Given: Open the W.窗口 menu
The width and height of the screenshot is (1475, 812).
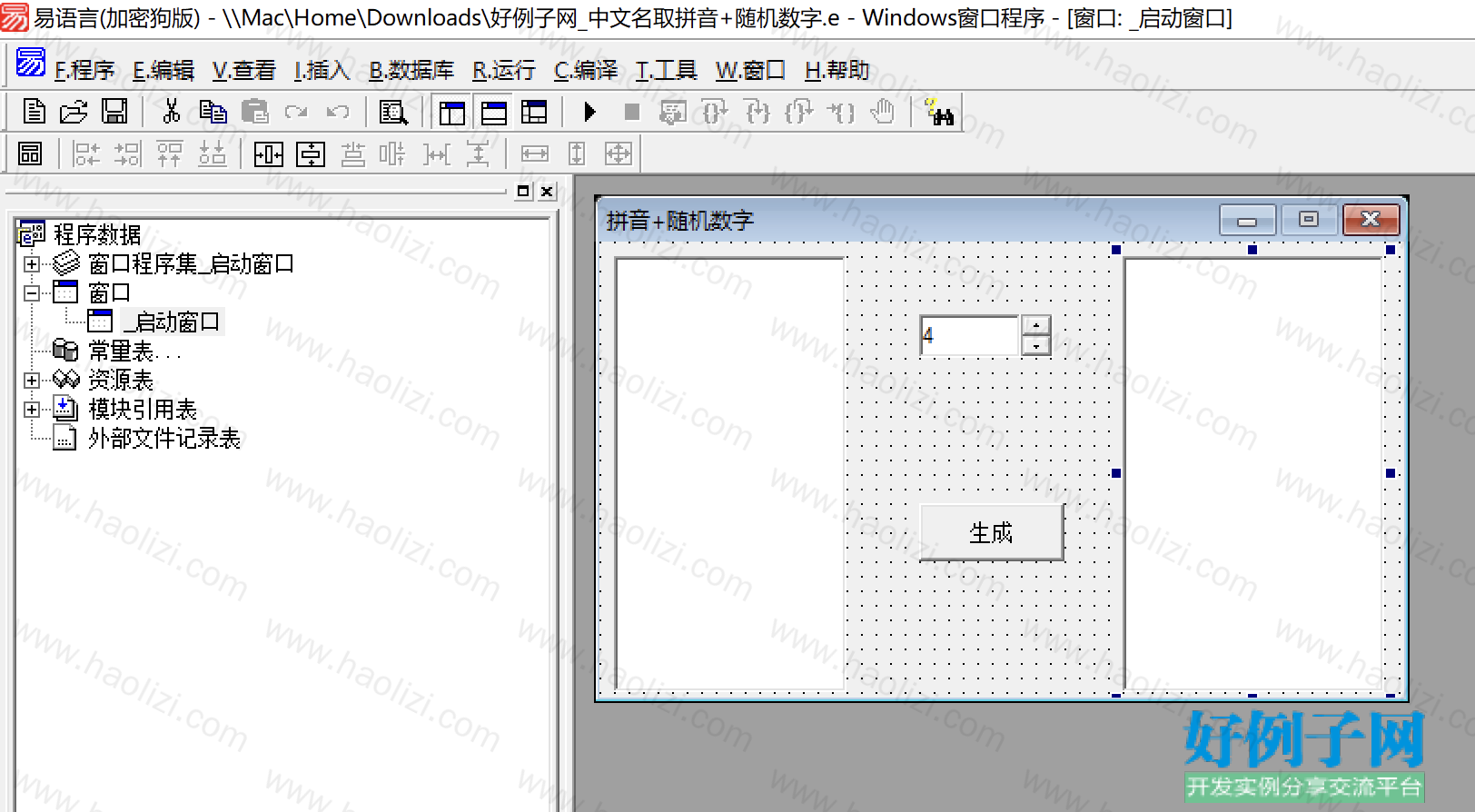Looking at the screenshot, I should pyautogui.click(x=750, y=70).
